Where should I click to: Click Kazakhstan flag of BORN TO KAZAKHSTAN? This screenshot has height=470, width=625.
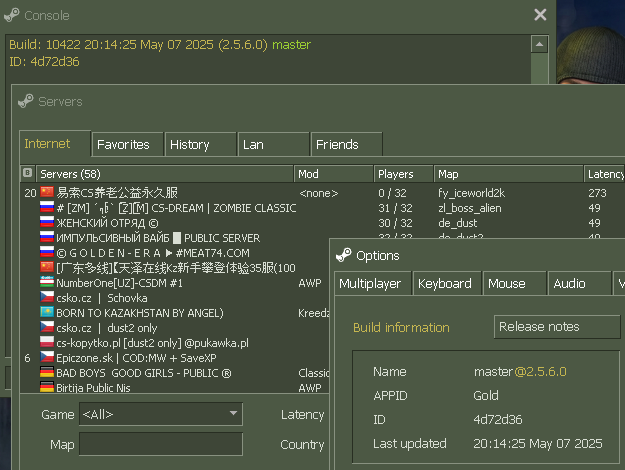[x=47, y=312]
